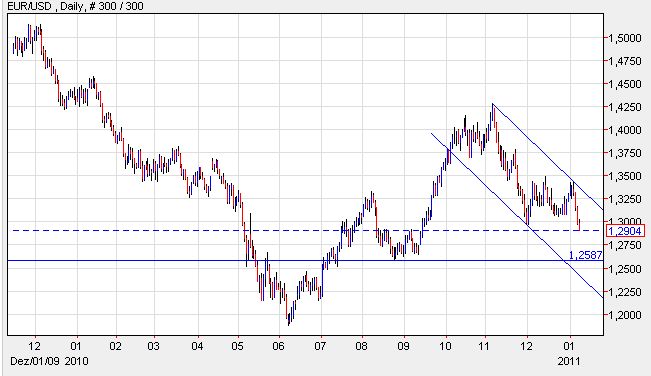Click the 1,3750 price axis label
The height and width of the screenshot is (376, 651).
625,153
